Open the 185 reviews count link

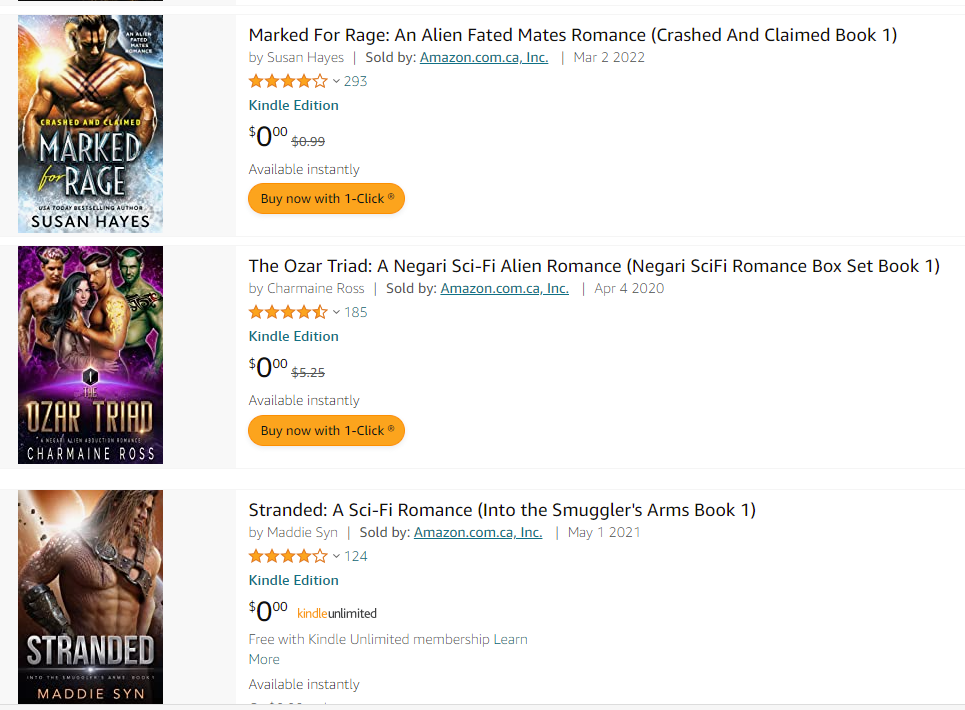pos(356,312)
